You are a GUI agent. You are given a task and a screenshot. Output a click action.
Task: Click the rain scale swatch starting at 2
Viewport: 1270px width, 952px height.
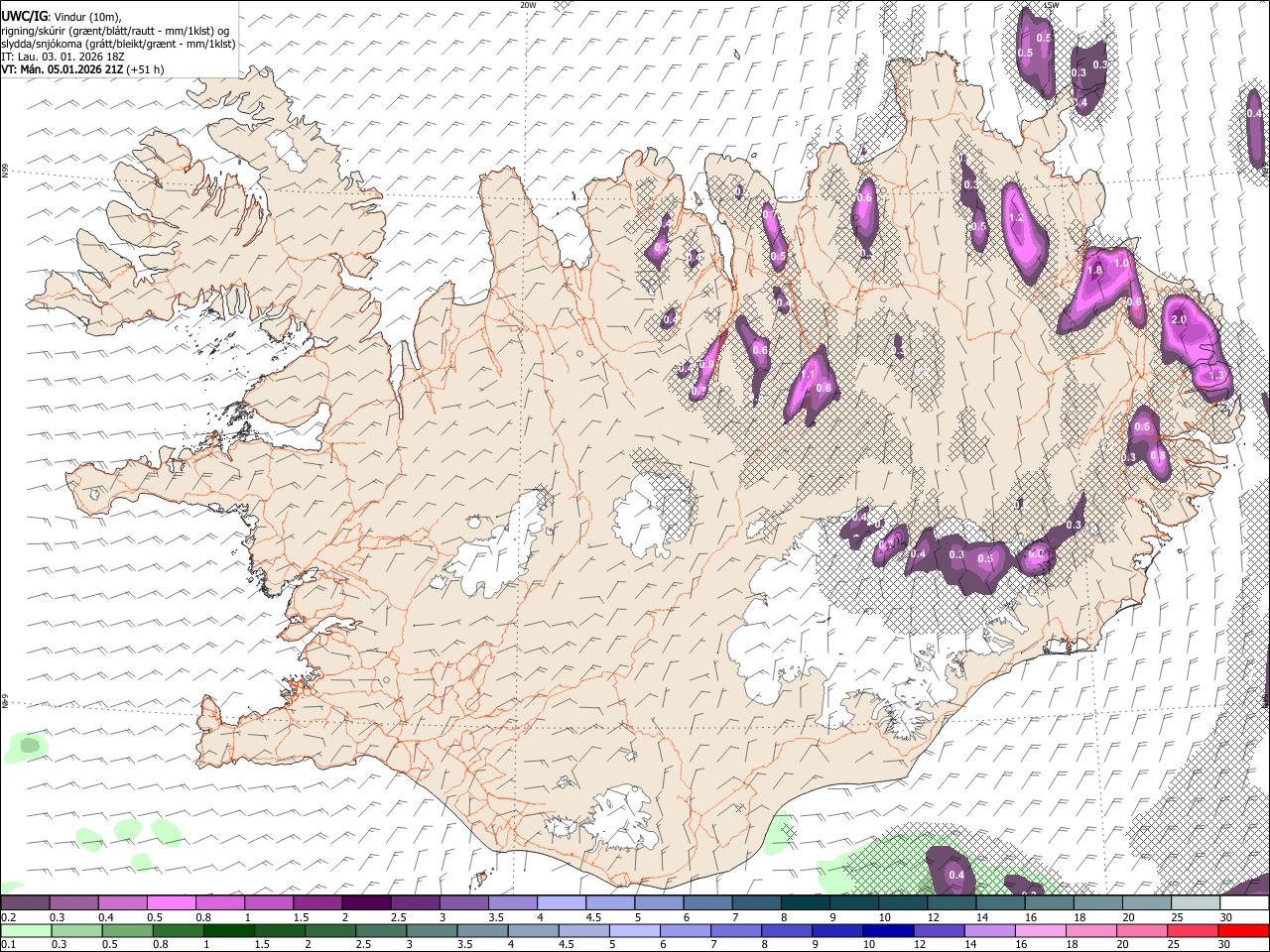pyautogui.click(x=330, y=930)
